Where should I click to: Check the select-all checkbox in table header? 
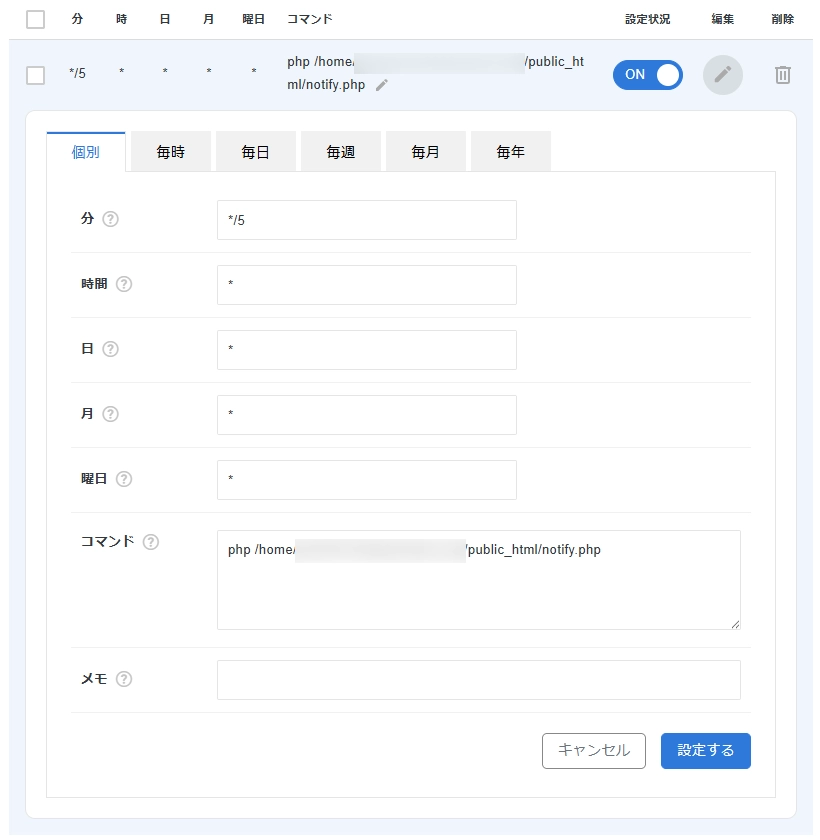pos(35,19)
